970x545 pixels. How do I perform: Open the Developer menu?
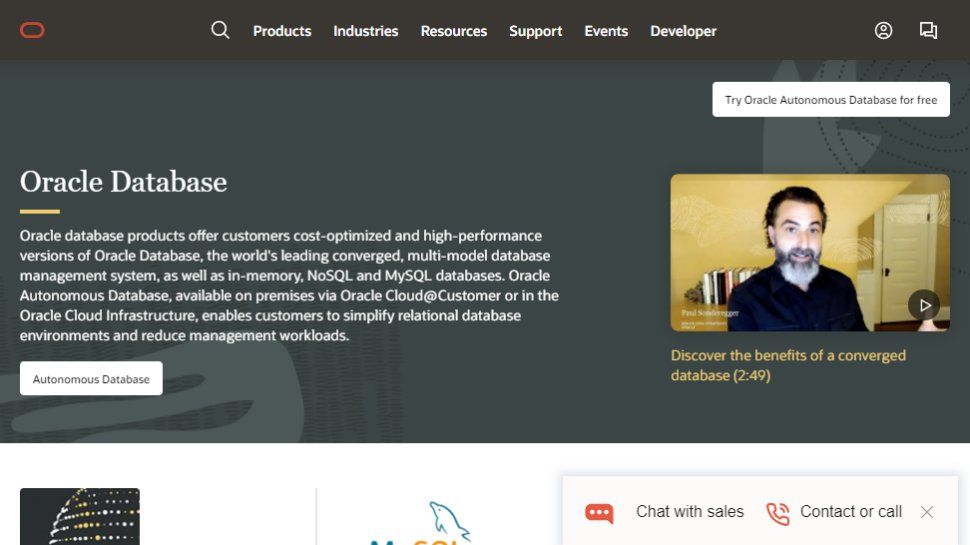683,31
